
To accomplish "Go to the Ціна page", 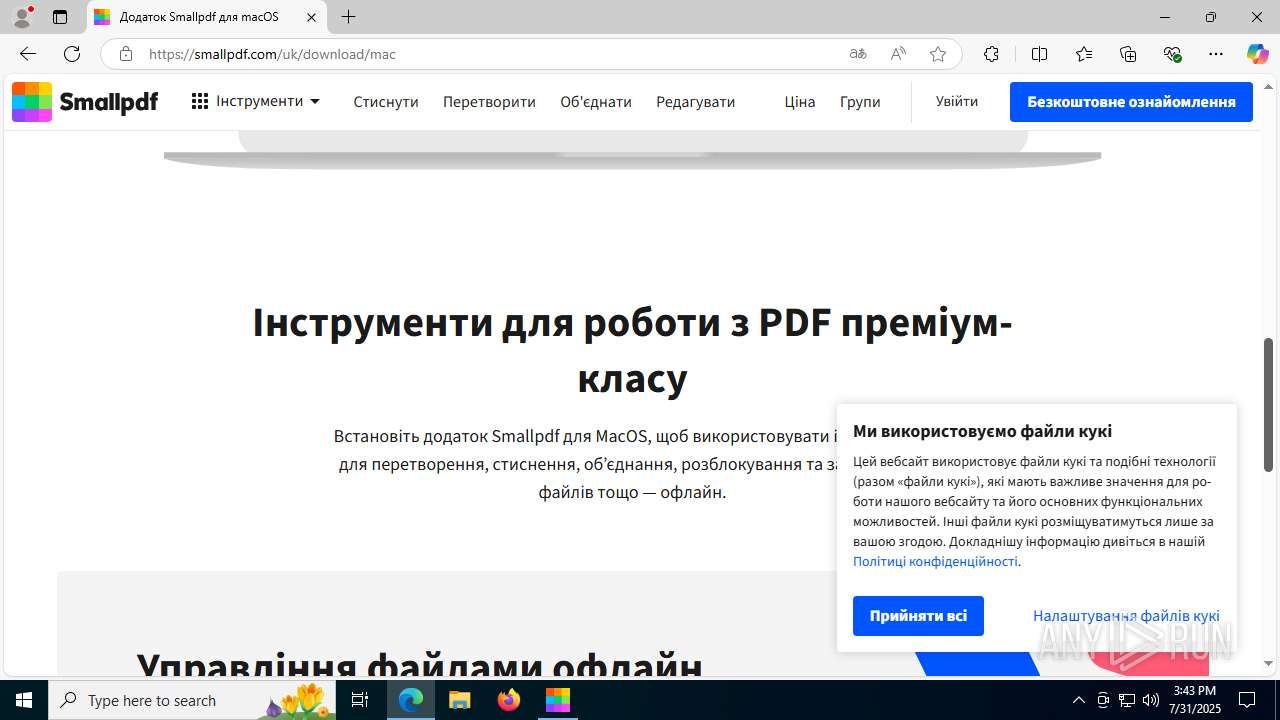I will pos(800,102).
